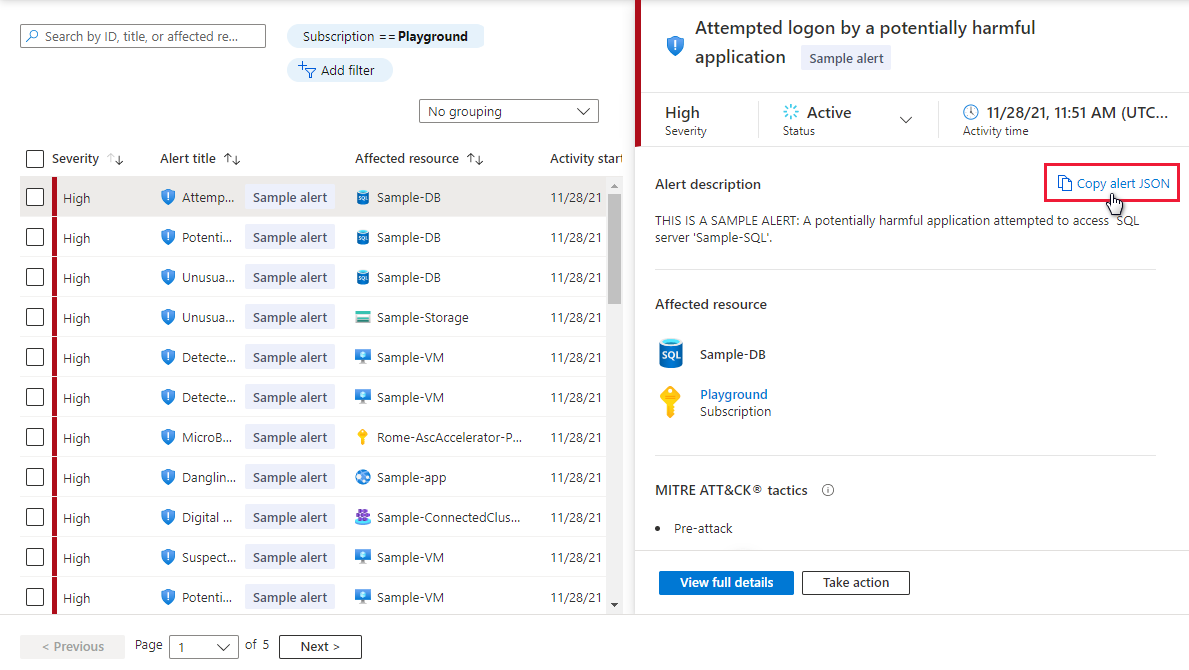Click the Affected resource column header
This screenshot has width=1189, height=670.
click(407, 159)
